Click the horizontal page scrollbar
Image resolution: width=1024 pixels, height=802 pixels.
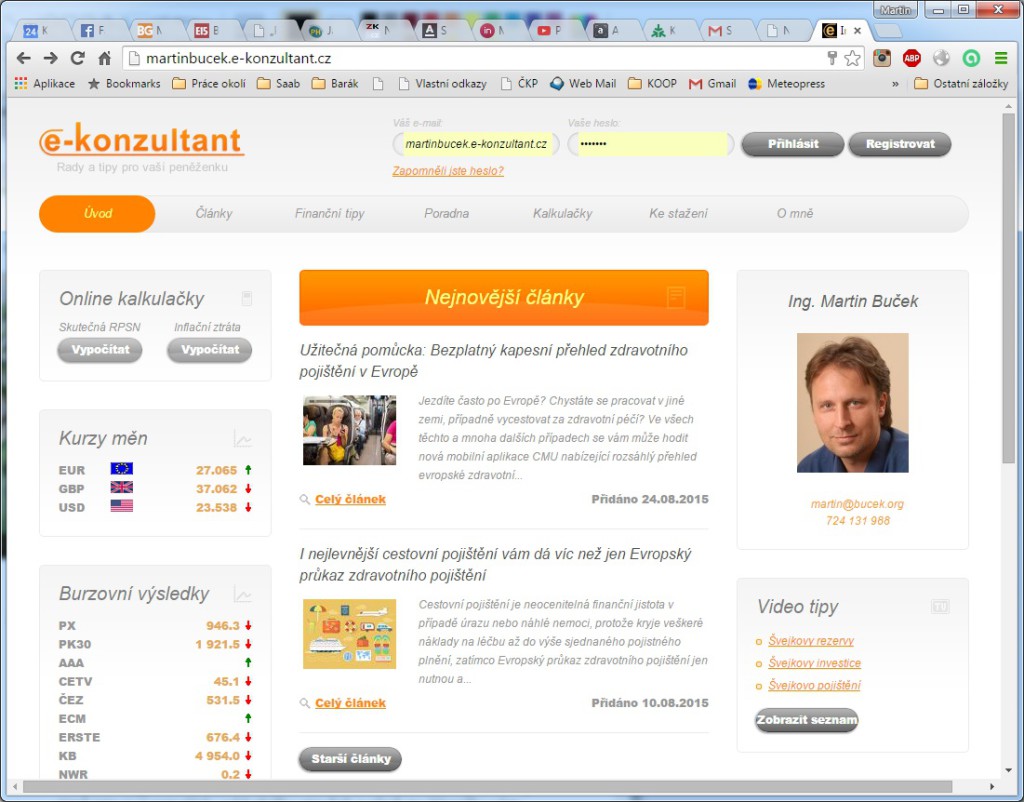coord(488,786)
